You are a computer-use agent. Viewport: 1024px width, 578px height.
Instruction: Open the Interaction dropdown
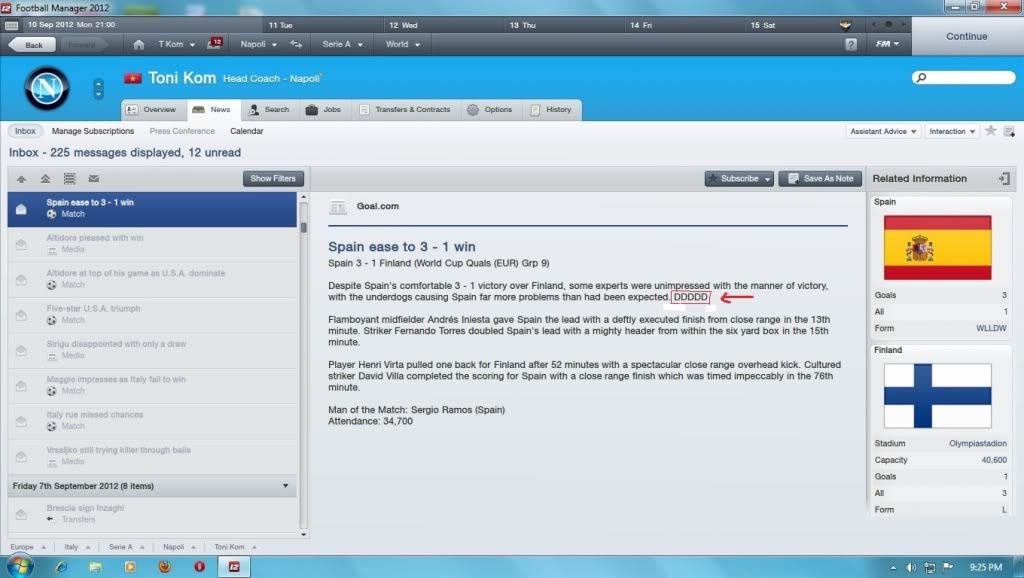point(952,131)
